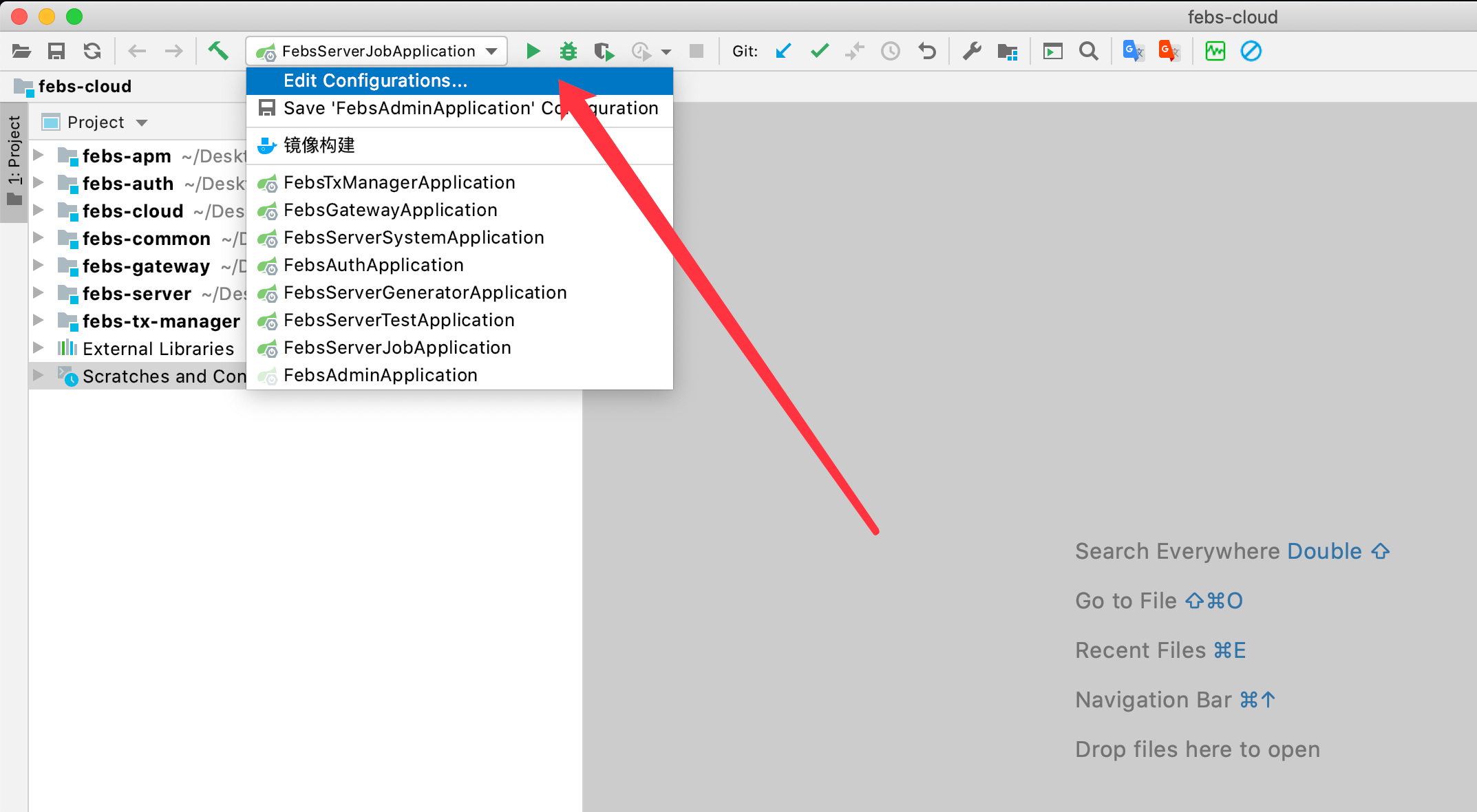The width and height of the screenshot is (1477, 812).
Task: Select FebsAuthApplication configuration
Action: point(460,265)
